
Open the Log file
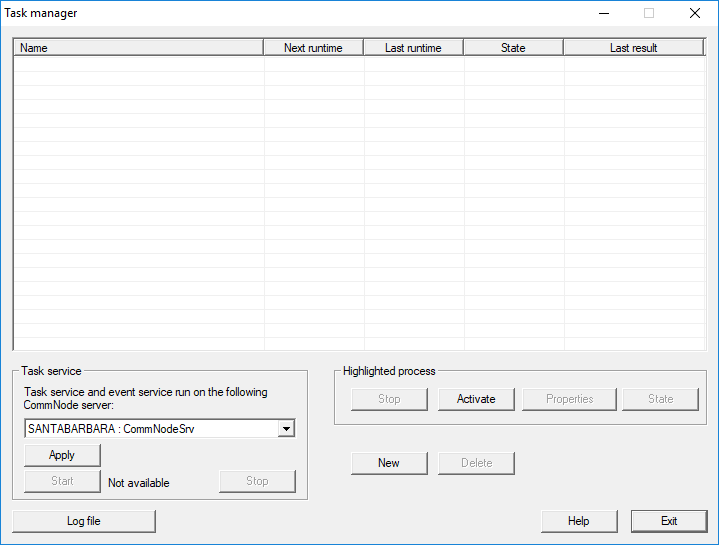pos(84,521)
